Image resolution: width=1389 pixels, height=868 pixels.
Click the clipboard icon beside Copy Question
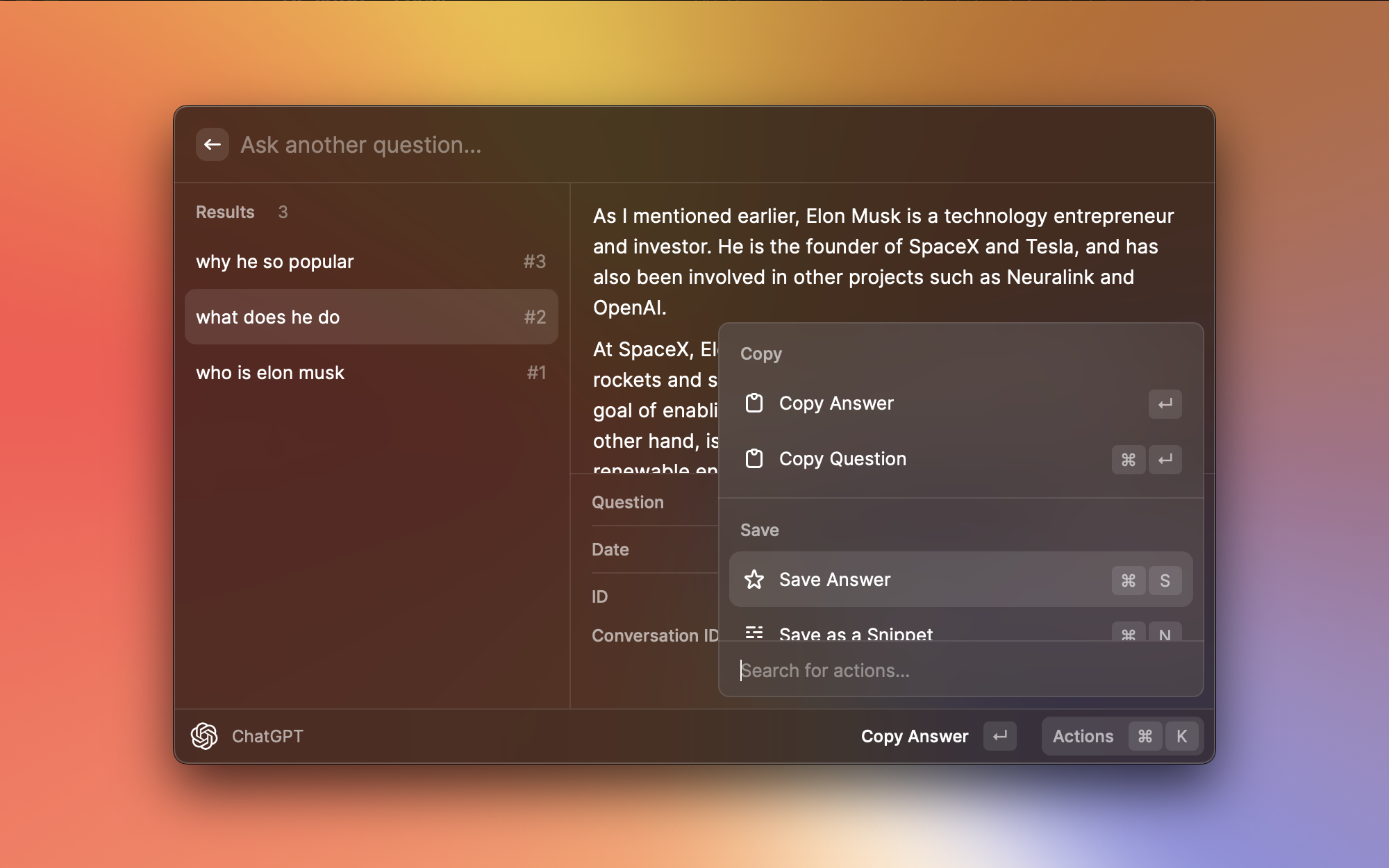click(754, 459)
